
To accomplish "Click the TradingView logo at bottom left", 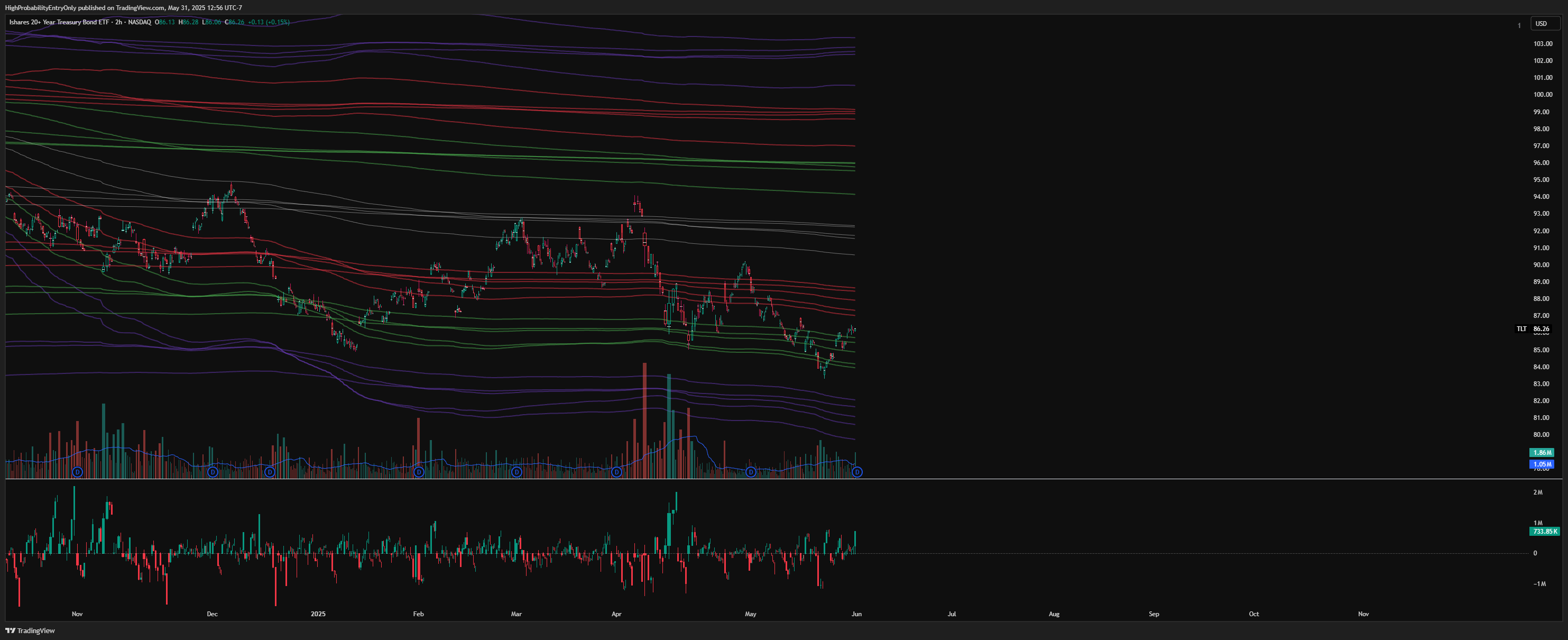I will (30, 631).
